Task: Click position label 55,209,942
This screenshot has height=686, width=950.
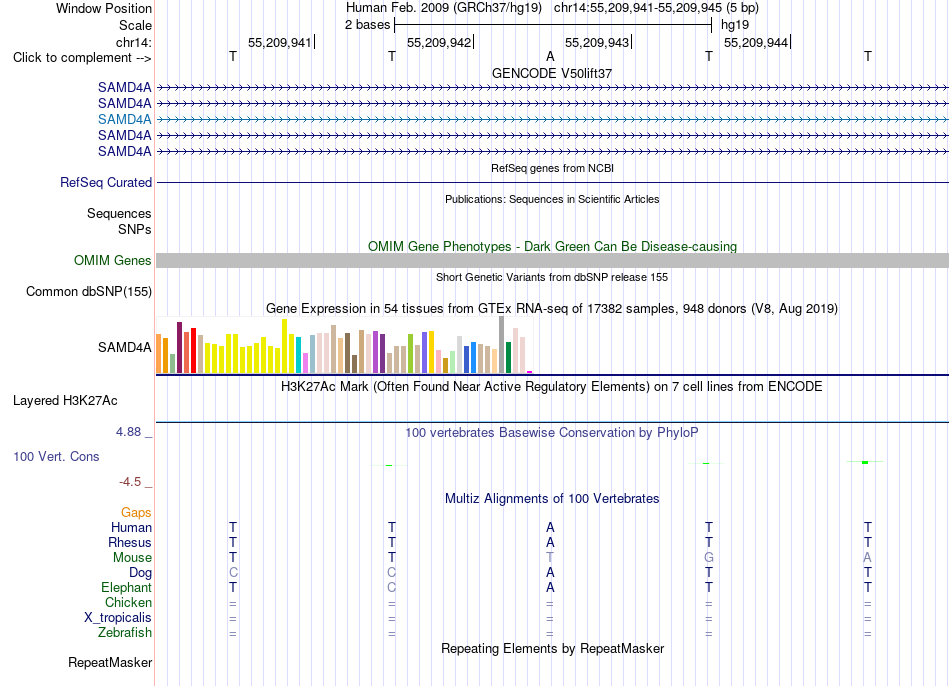Action: coord(439,42)
